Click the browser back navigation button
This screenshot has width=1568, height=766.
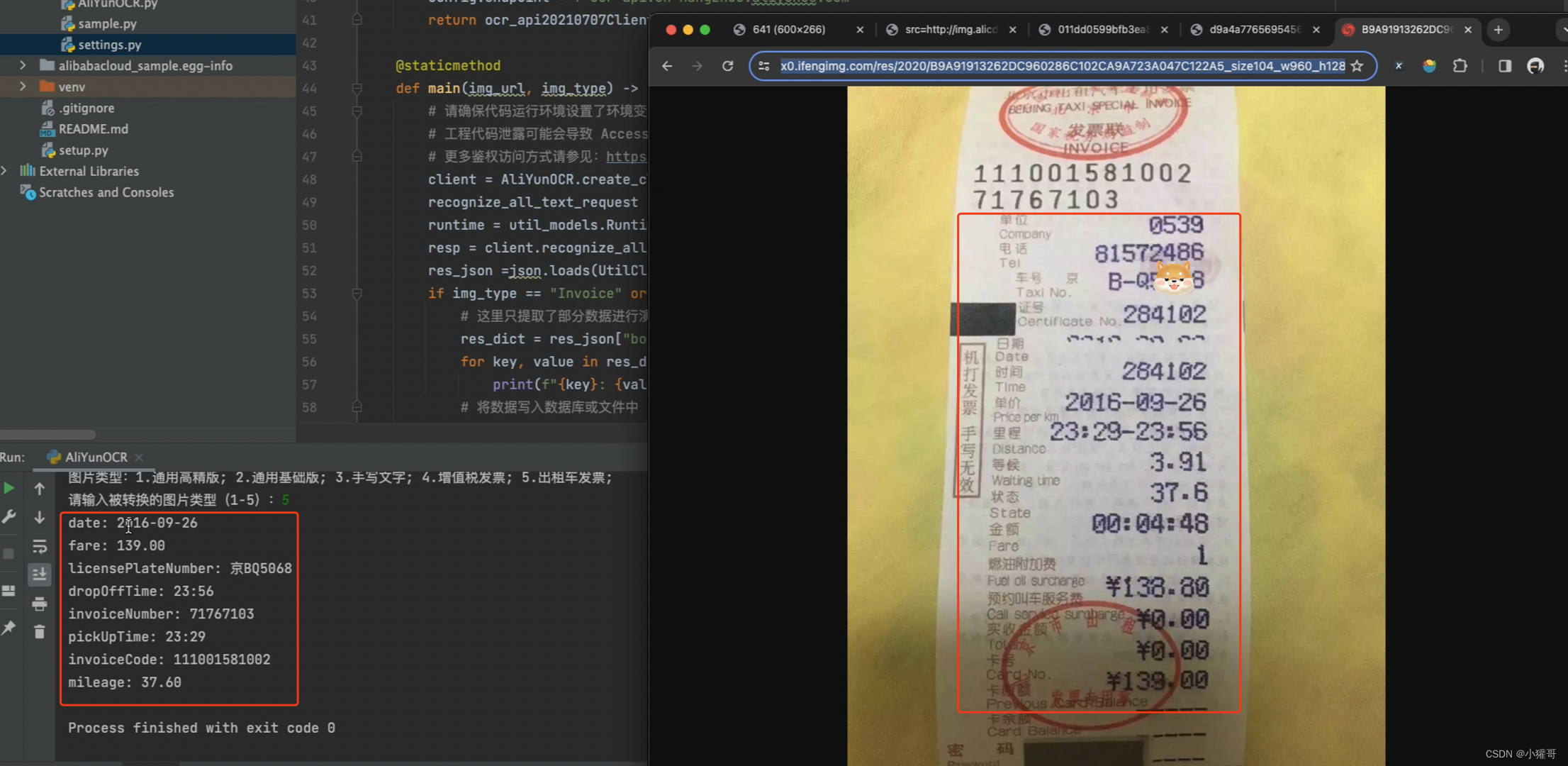[667, 66]
